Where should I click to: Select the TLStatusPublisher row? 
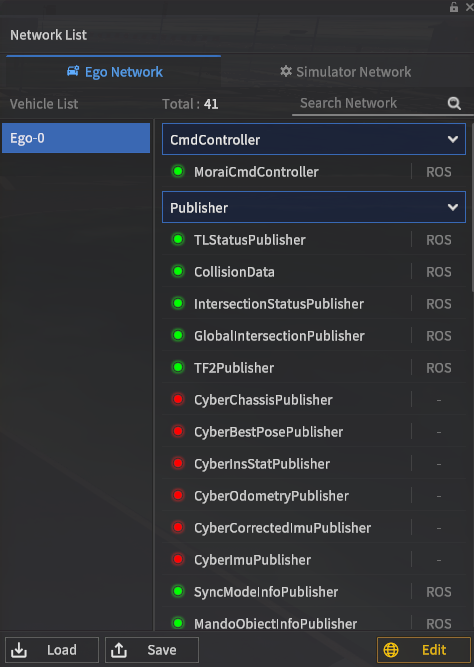tap(314, 239)
